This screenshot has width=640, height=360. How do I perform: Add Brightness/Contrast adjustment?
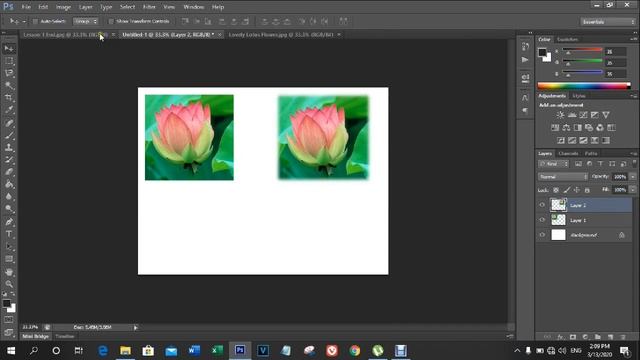561,115
